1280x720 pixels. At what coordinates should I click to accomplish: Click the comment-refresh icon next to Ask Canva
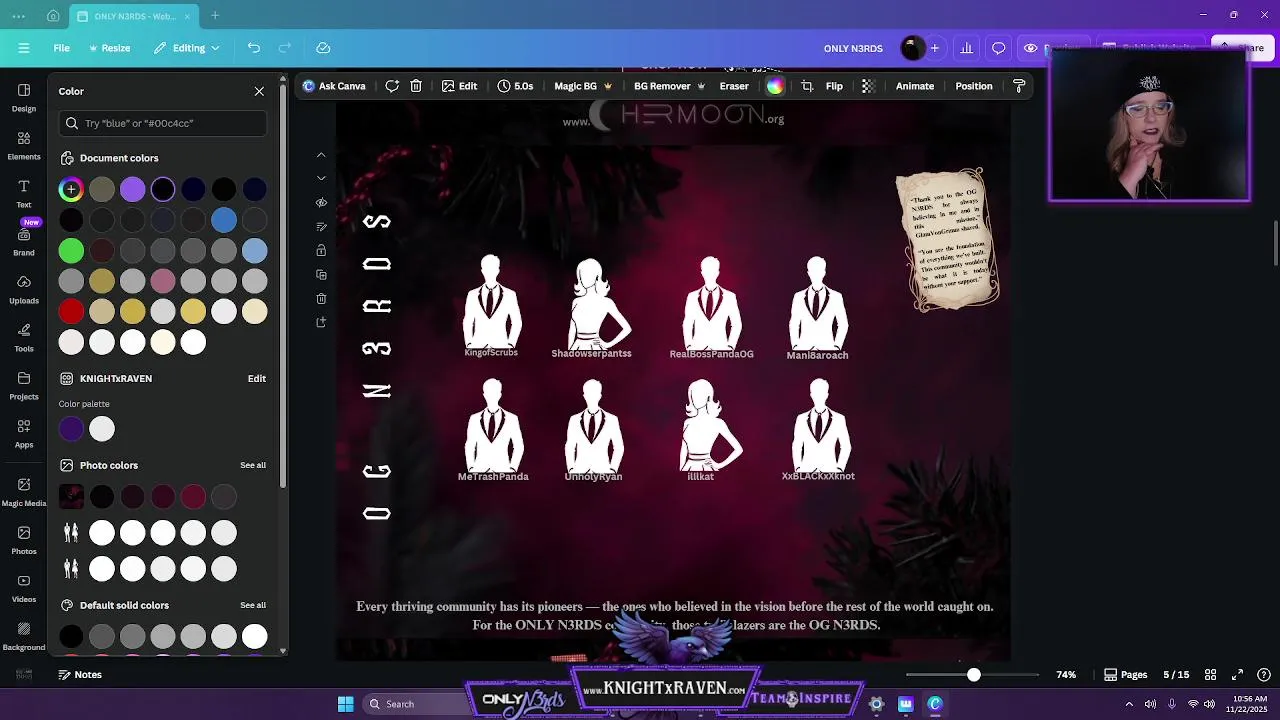[x=392, y=86]
